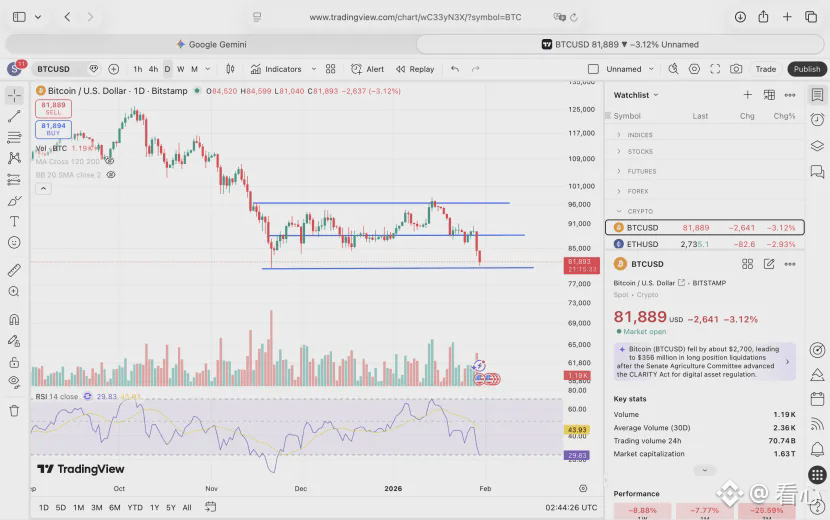Activate the magnet mode icon
Image resolution: width=830 pixels, height=520 pixels.
pos(14,320)
